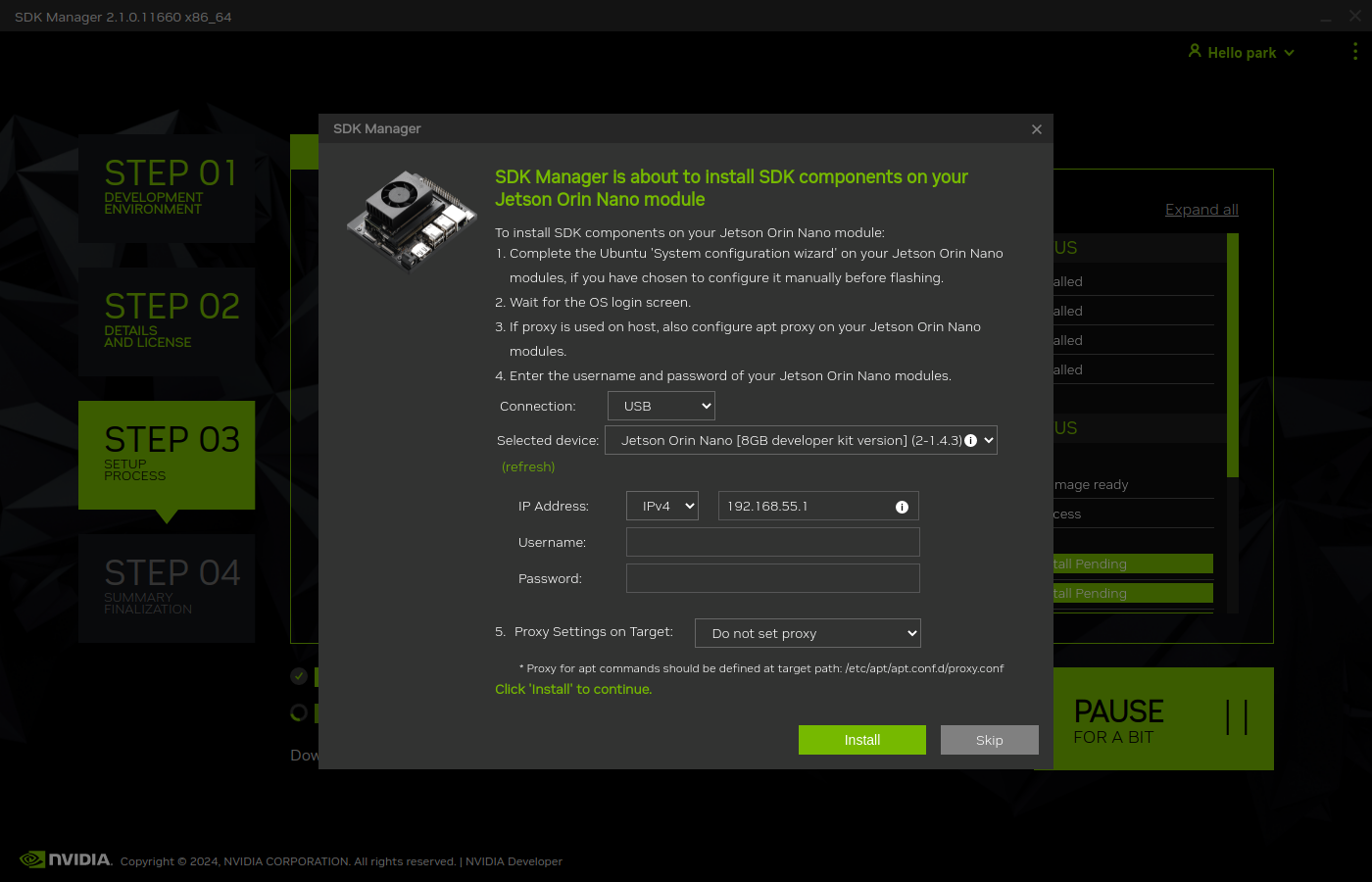
Task: Click the info icon in IP address field
Action: 902,507
